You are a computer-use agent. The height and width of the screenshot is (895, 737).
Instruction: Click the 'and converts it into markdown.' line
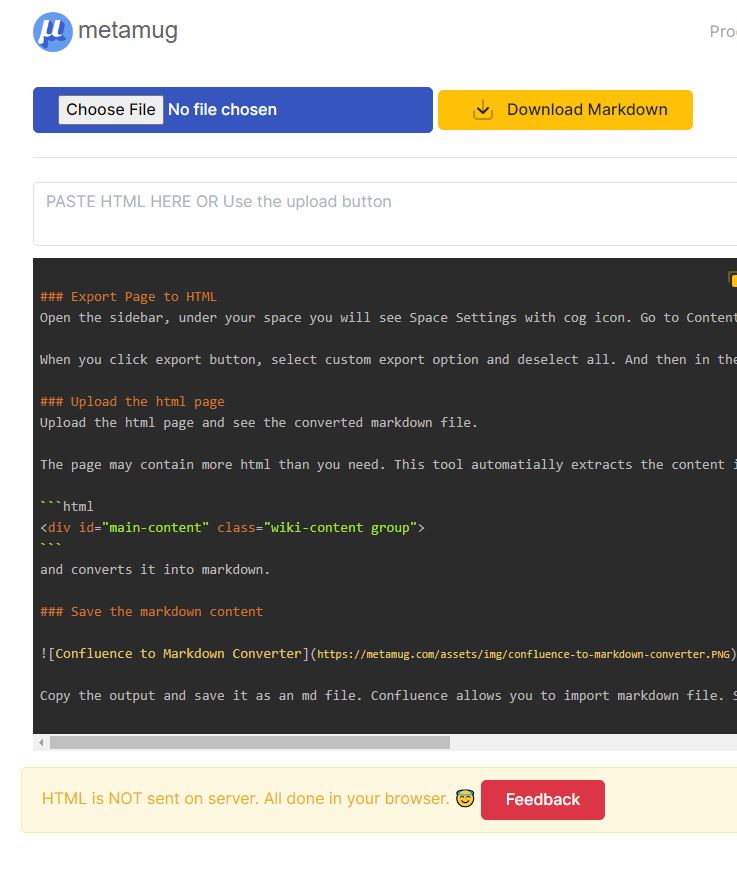click(155, 570)
